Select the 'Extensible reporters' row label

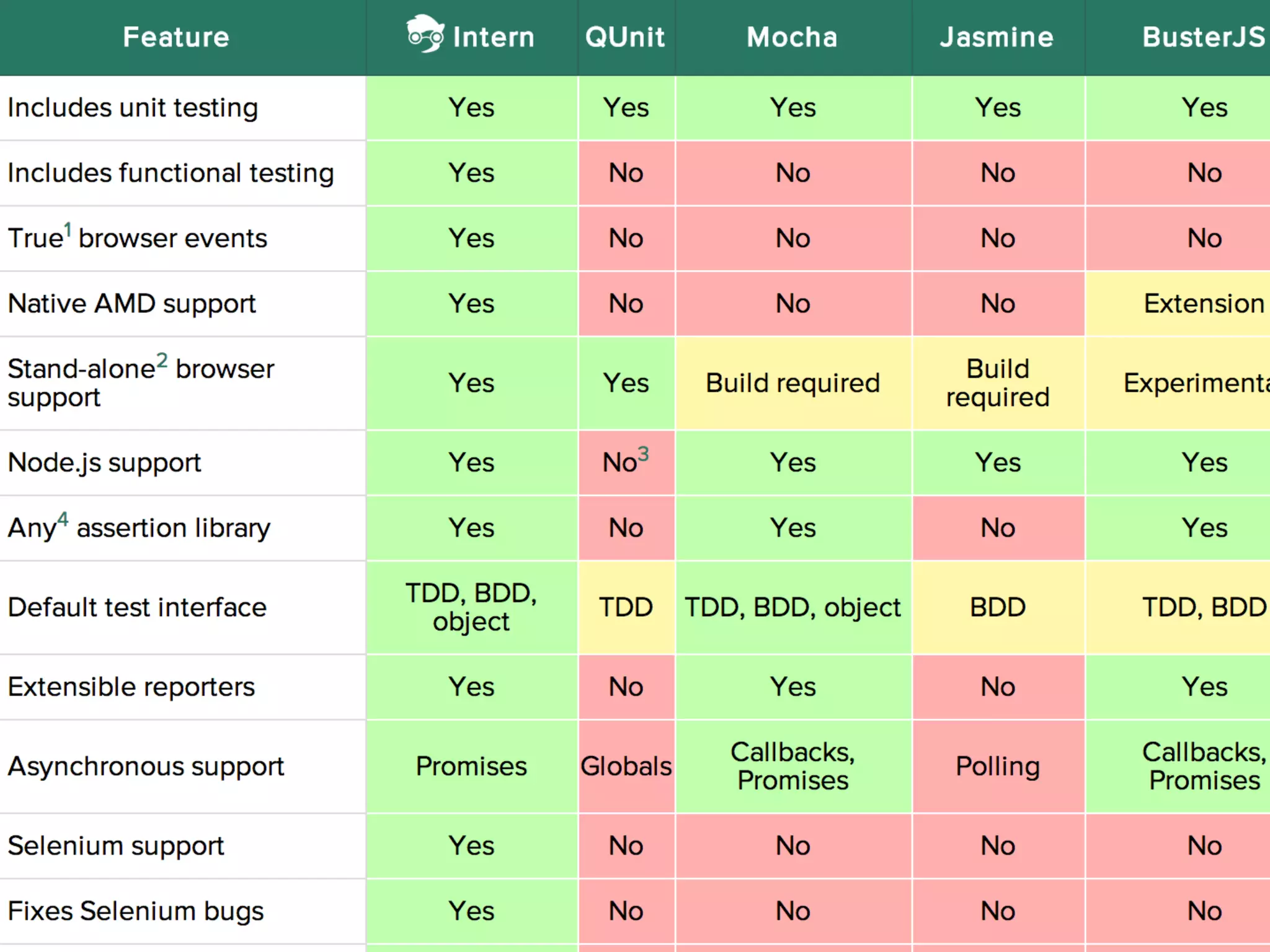[x=131, y=687]
